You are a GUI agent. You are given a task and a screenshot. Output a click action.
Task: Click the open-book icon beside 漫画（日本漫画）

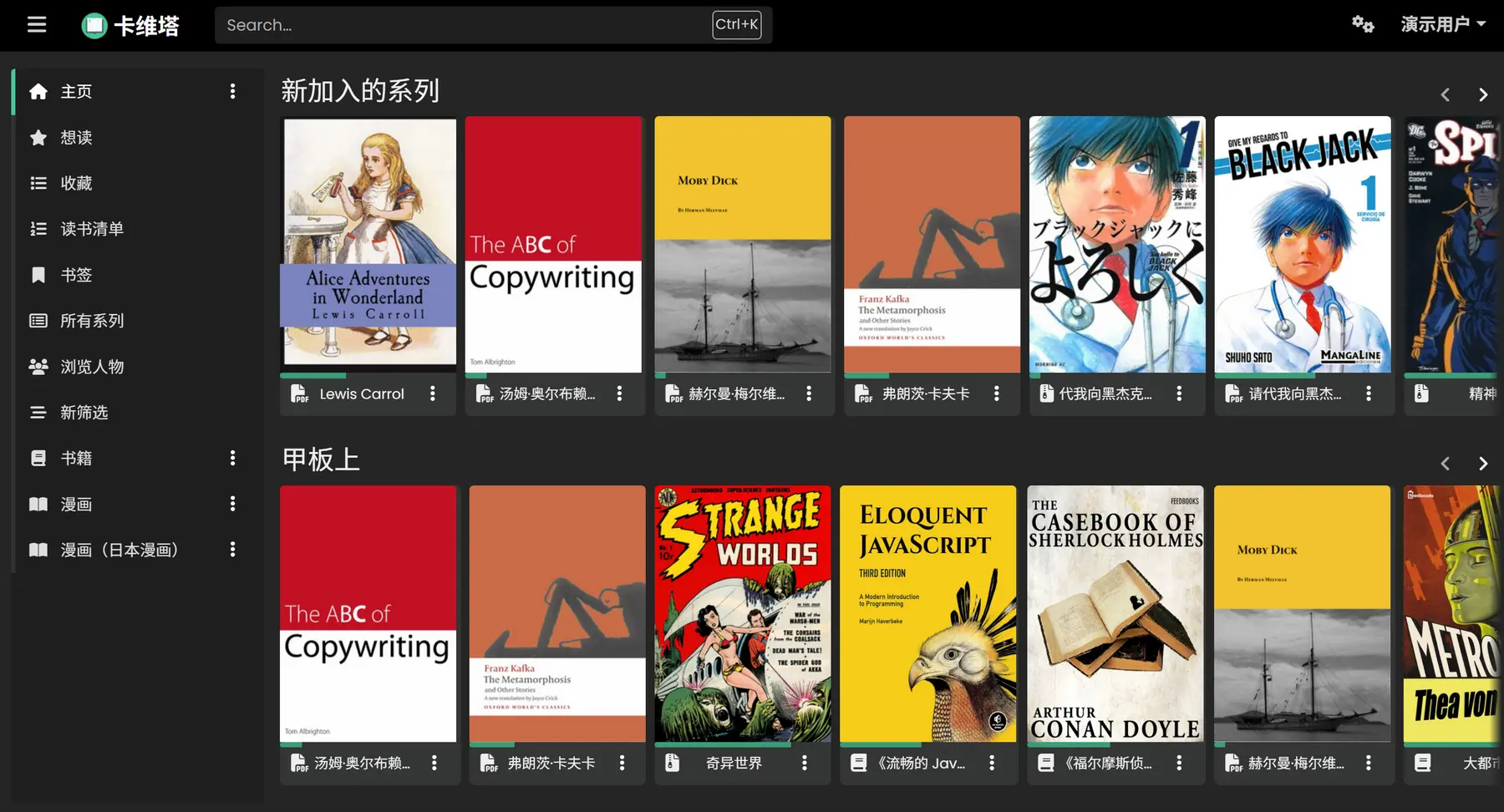38,550
